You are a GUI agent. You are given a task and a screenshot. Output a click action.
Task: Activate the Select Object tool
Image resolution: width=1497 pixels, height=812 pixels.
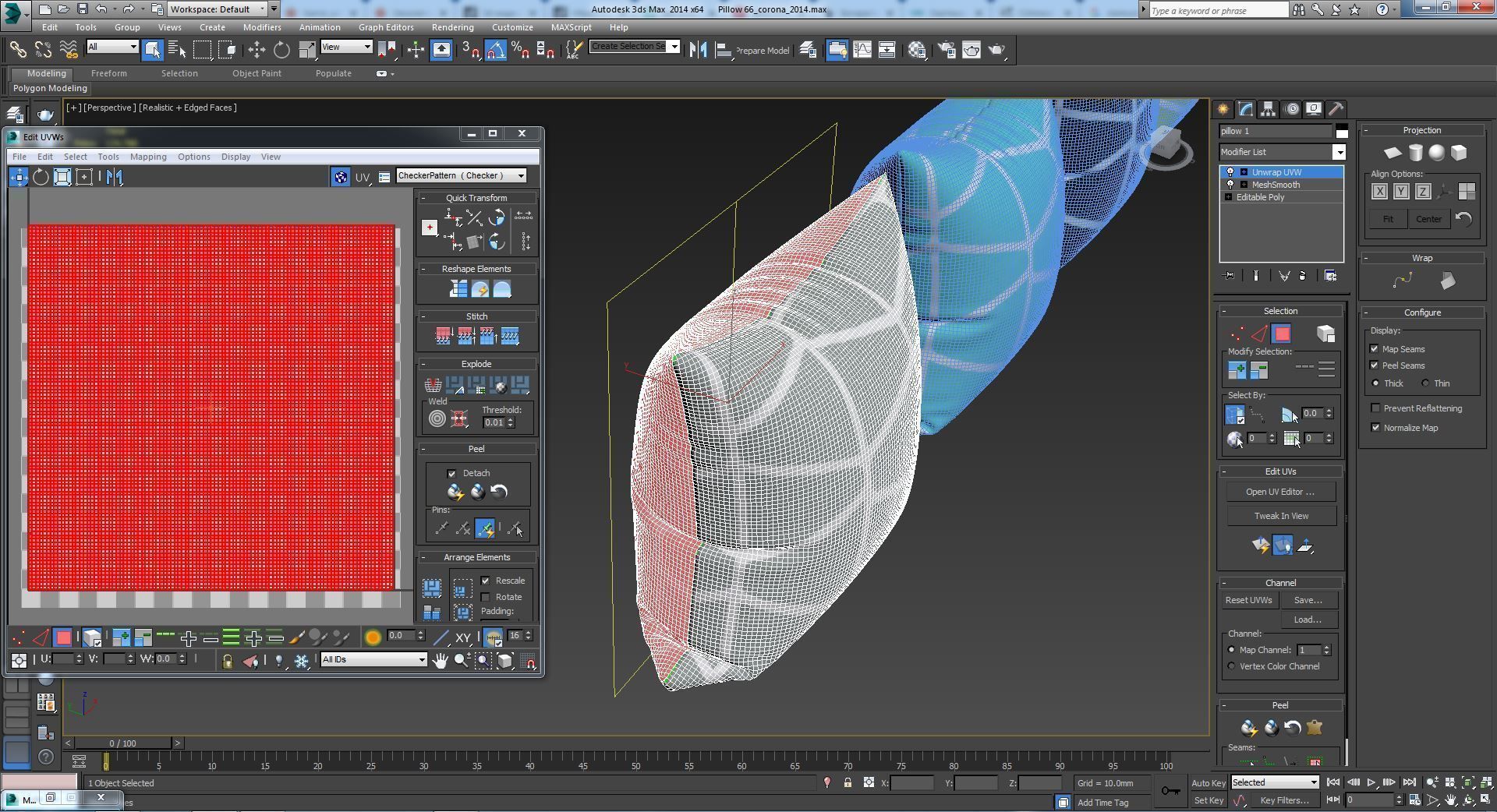tap(152, 50)
